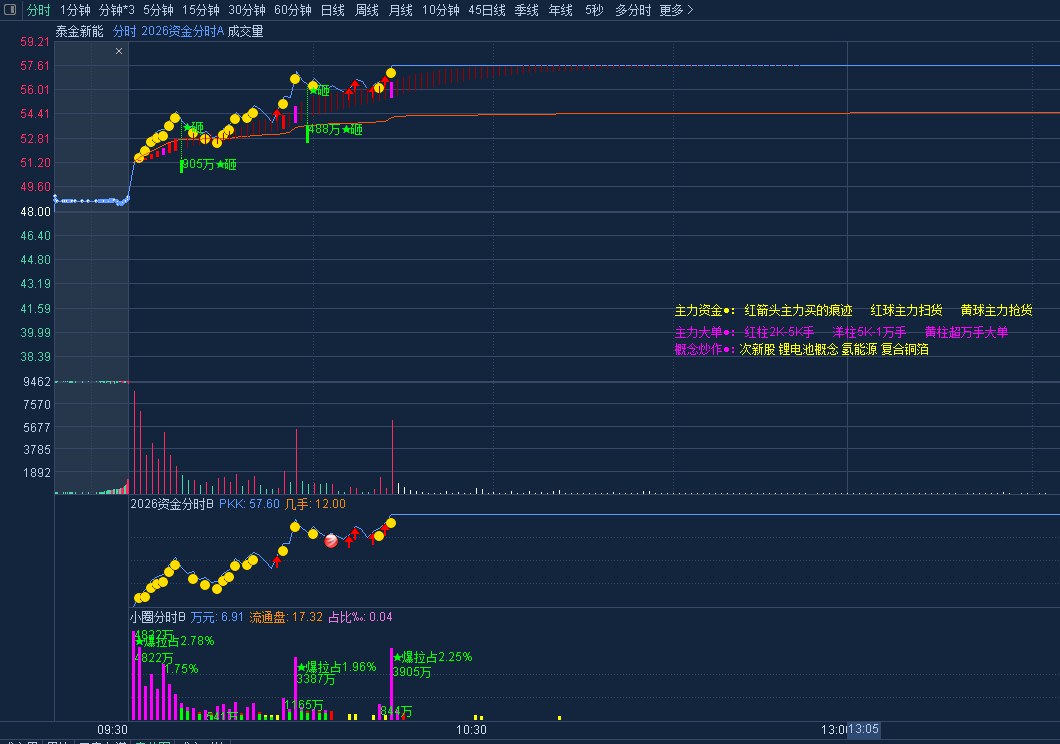
Task: Close the pre-market overlay with the X
Action: tap(119, 50)
